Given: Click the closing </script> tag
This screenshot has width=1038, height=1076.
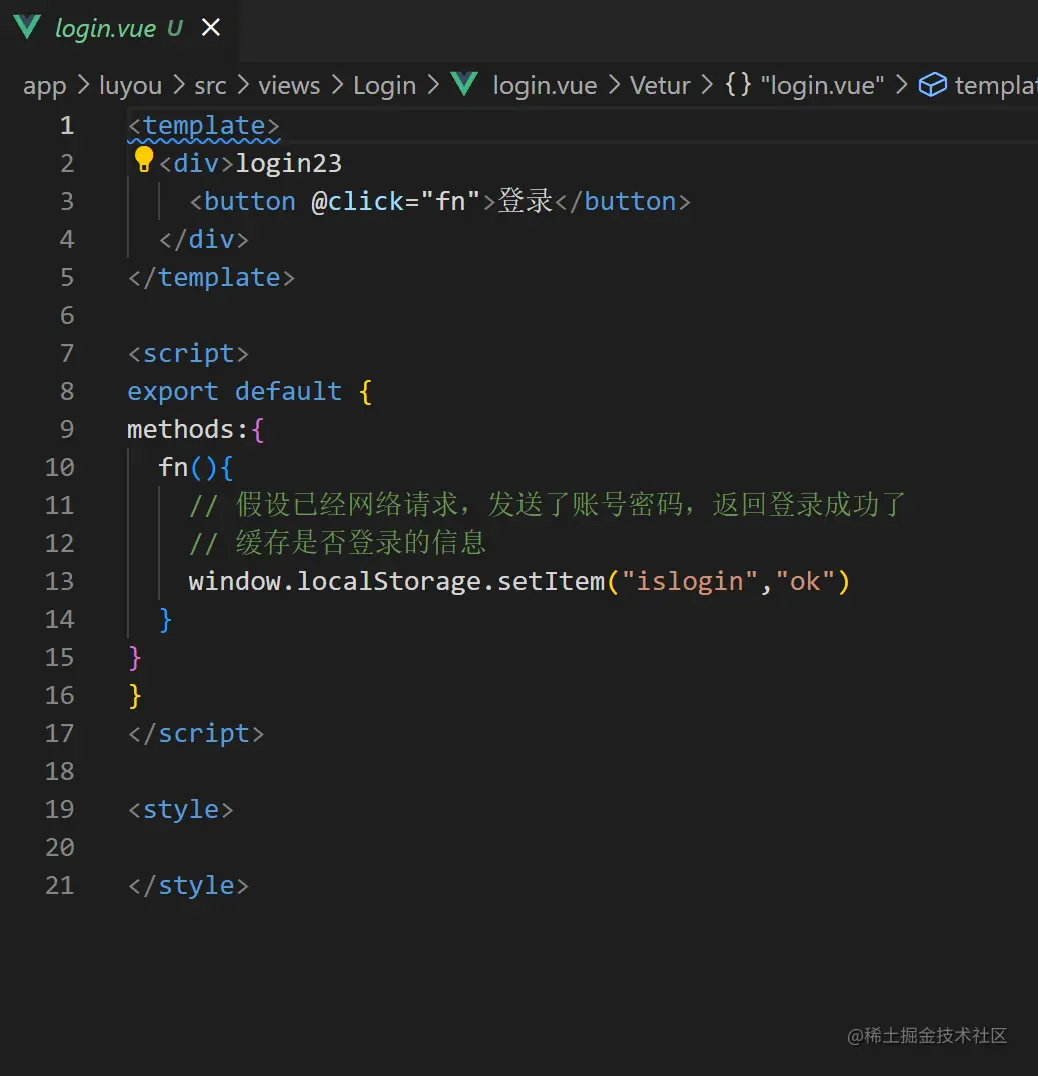Looking at the screenshot, I should [196, 734].
